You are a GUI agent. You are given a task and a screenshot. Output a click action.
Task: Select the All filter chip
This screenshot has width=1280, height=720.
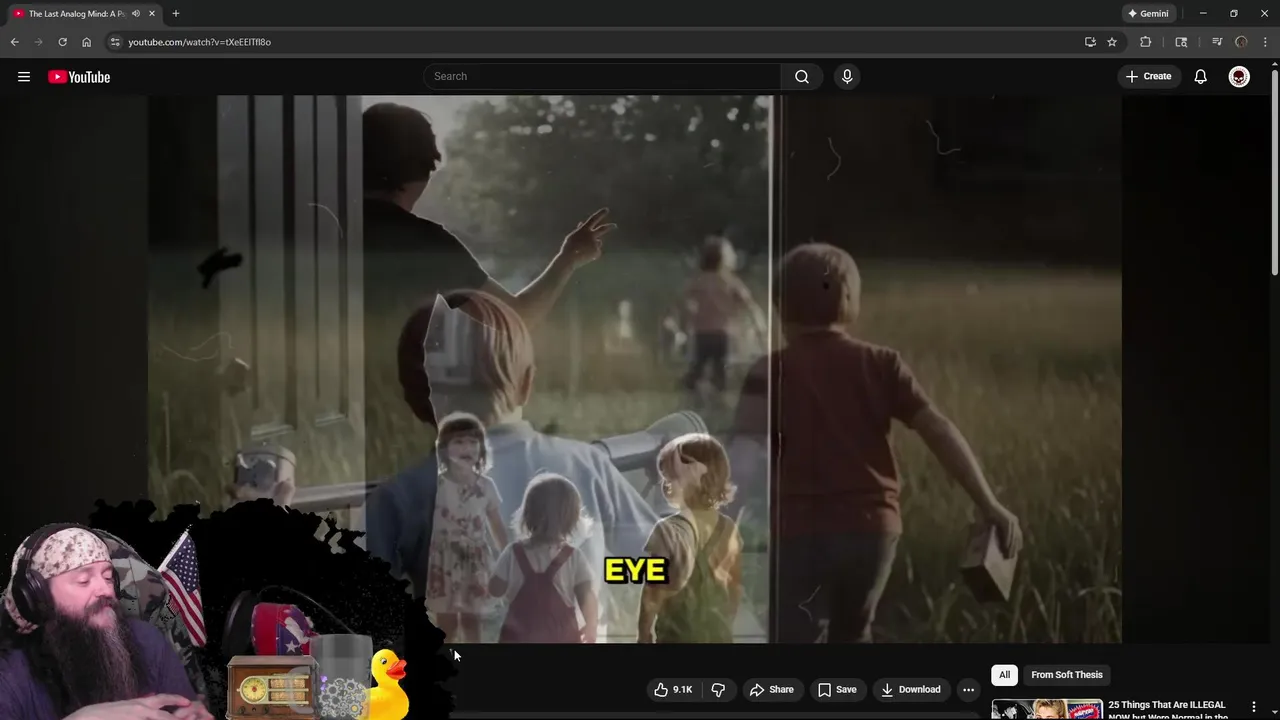[x=1004, y=675]
